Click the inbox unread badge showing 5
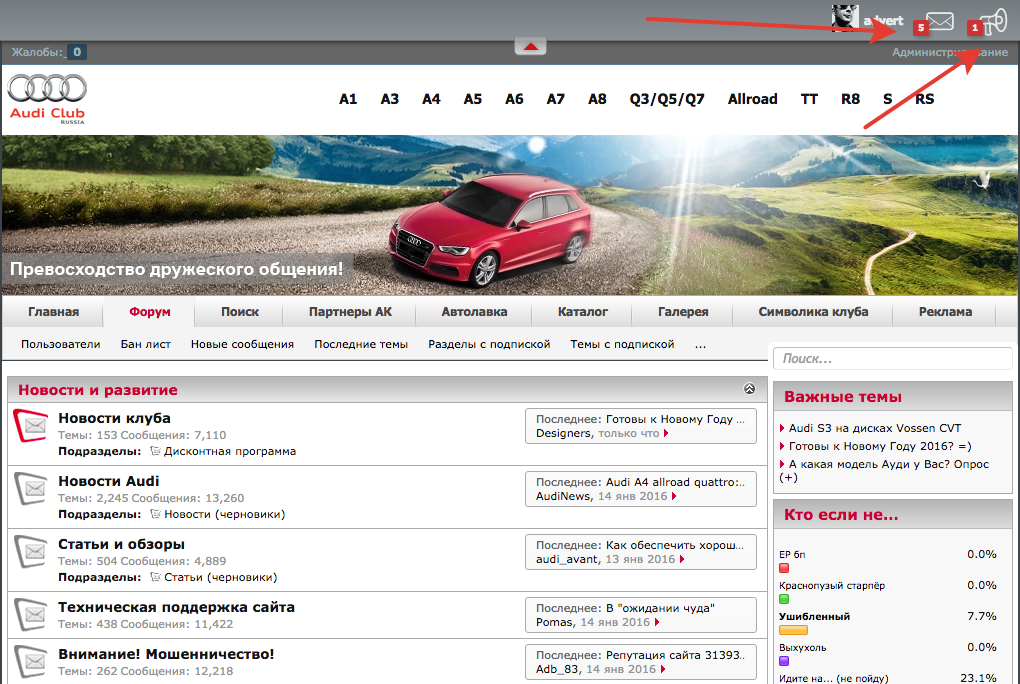 [x=920, y=28]
